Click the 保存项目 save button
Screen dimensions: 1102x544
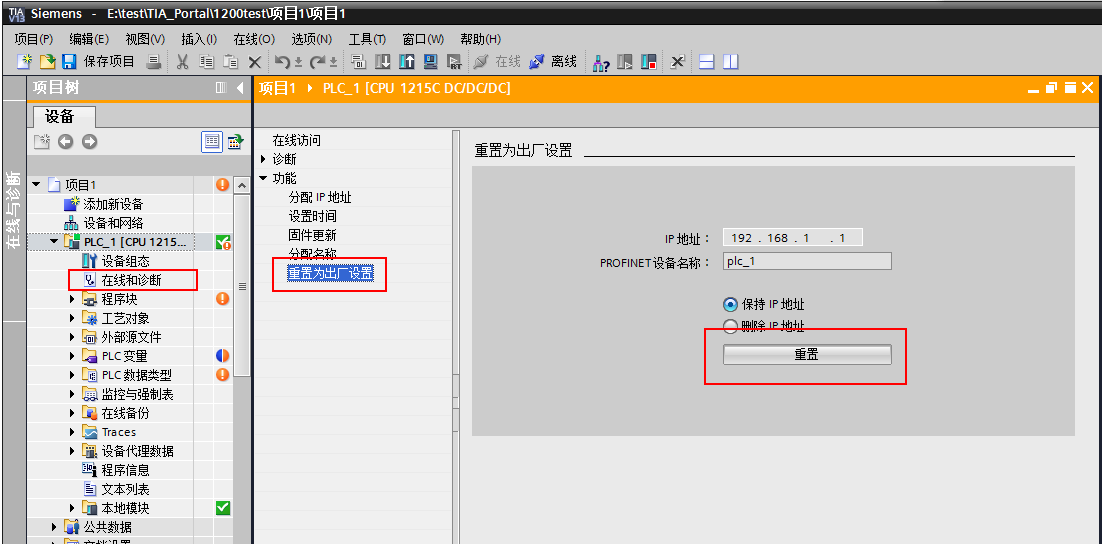pos(98,62)
